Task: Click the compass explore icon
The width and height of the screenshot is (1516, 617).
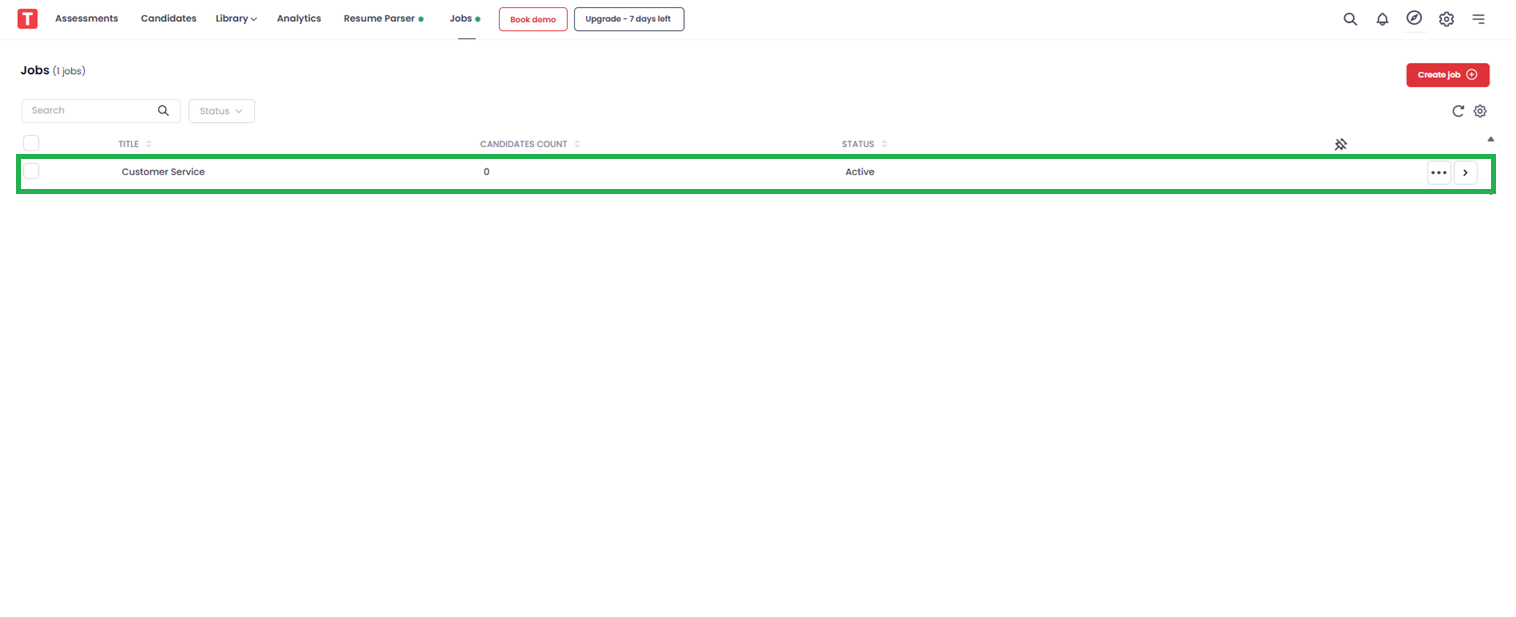Action: (x=1414, y=18)
